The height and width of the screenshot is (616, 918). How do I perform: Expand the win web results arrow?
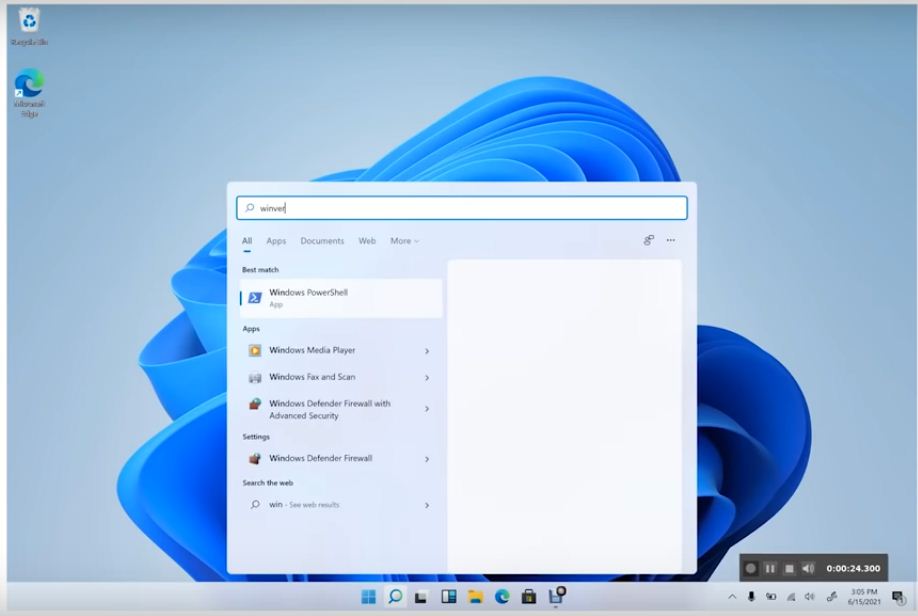pyautogui.click(x=427, y=505)
